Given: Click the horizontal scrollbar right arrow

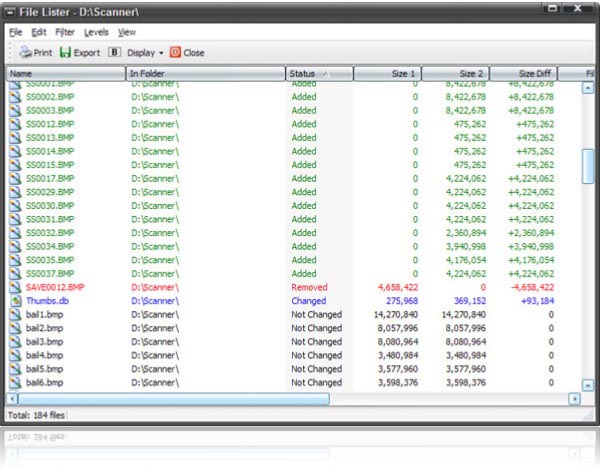Looking at the screenshot, I should (574, 398).
